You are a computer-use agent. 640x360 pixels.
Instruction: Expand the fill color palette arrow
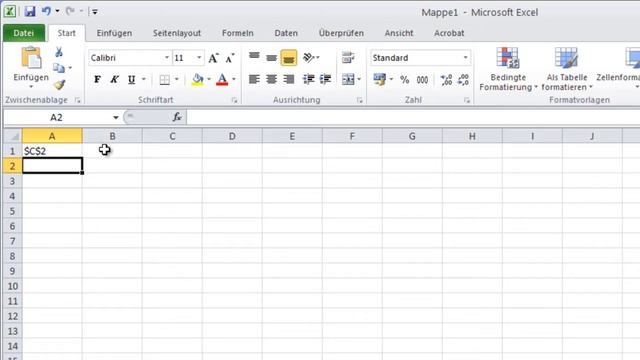[x=209, y=79]
